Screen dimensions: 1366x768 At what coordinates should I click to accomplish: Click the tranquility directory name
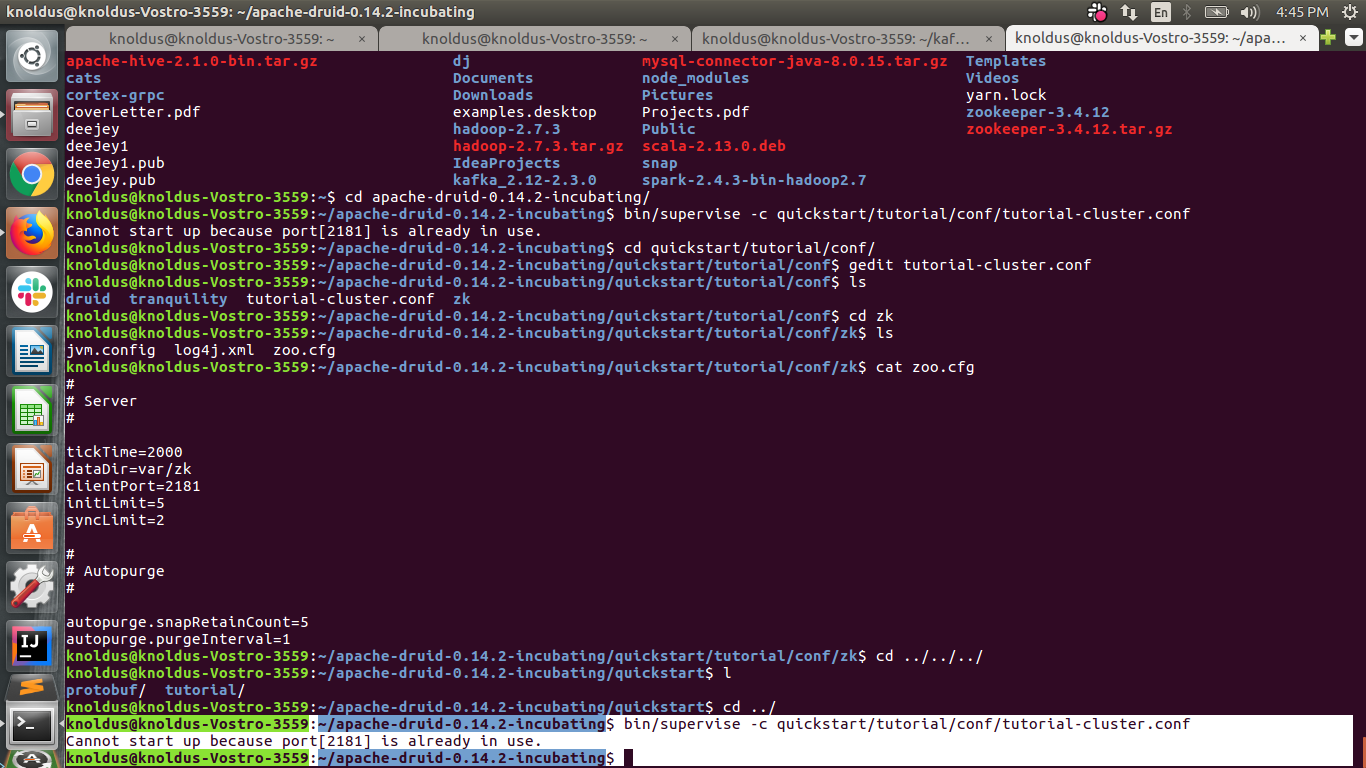[178, 299]
